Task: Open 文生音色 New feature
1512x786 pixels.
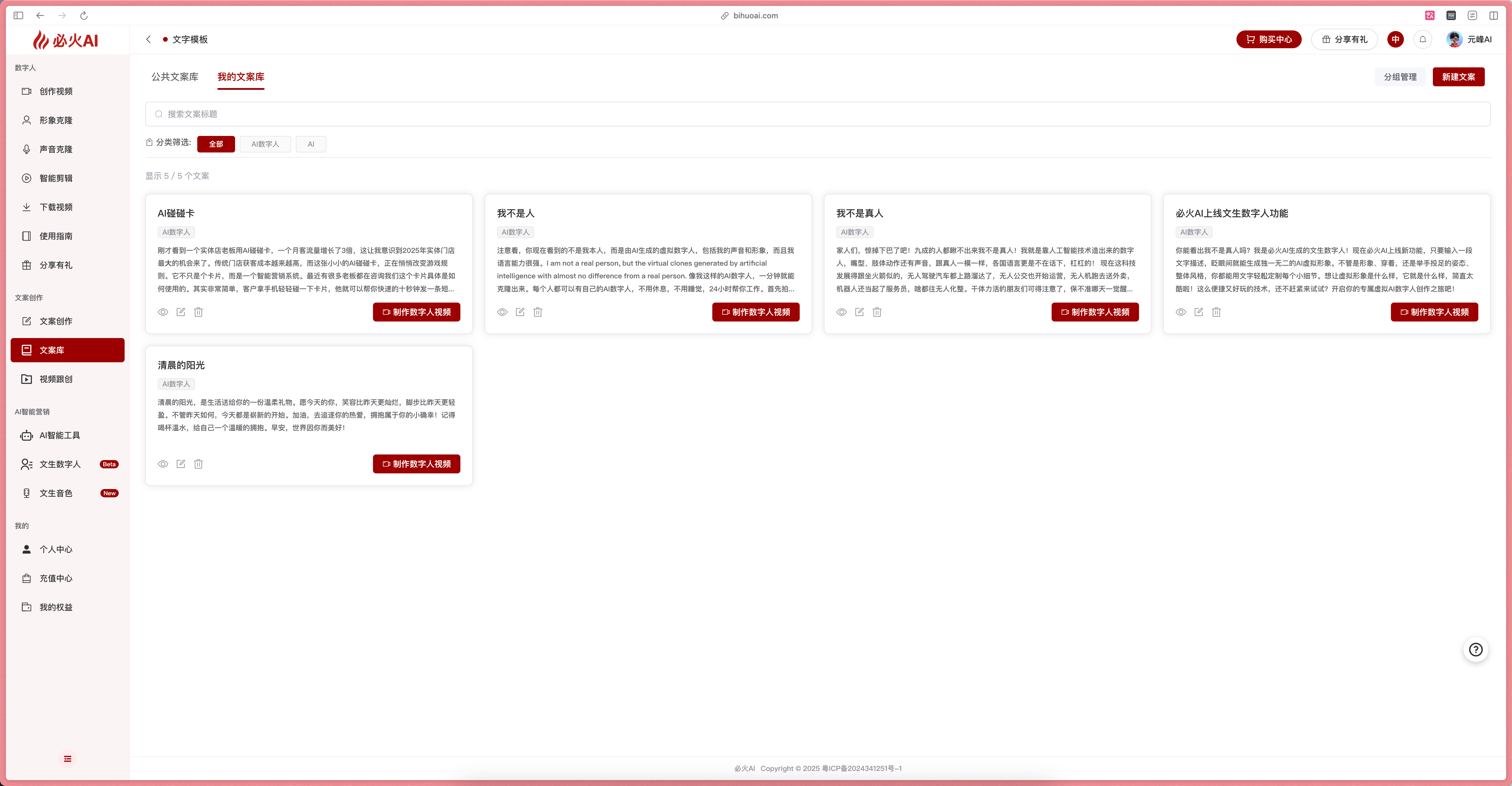Action: click(68, 493)
